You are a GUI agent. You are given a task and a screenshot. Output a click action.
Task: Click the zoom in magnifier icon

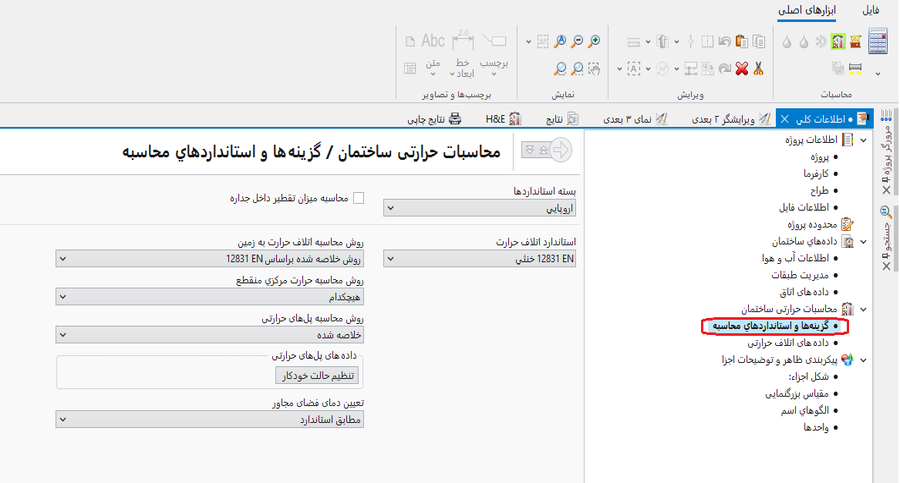(595, 42)
